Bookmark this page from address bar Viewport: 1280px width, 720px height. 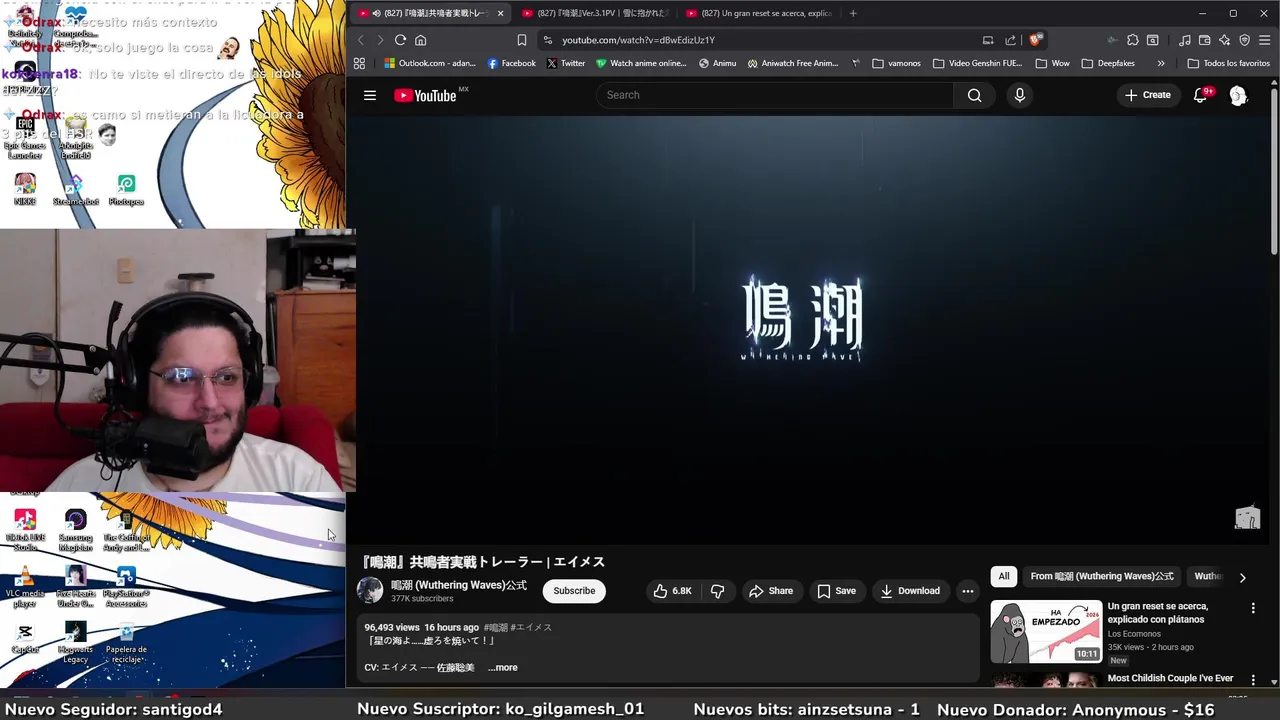tap(522, 40)
